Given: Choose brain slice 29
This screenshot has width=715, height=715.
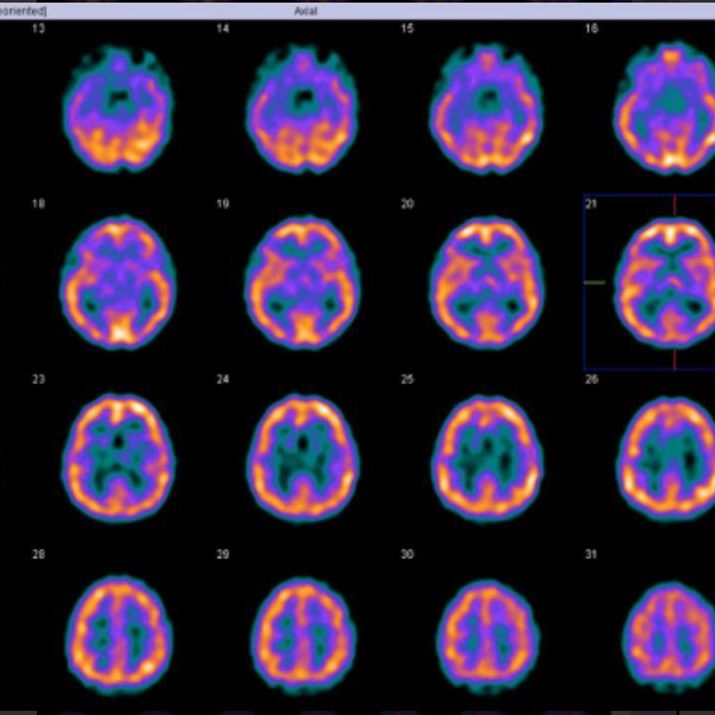Looking at the screenshot, I should (x=304, y=633).
